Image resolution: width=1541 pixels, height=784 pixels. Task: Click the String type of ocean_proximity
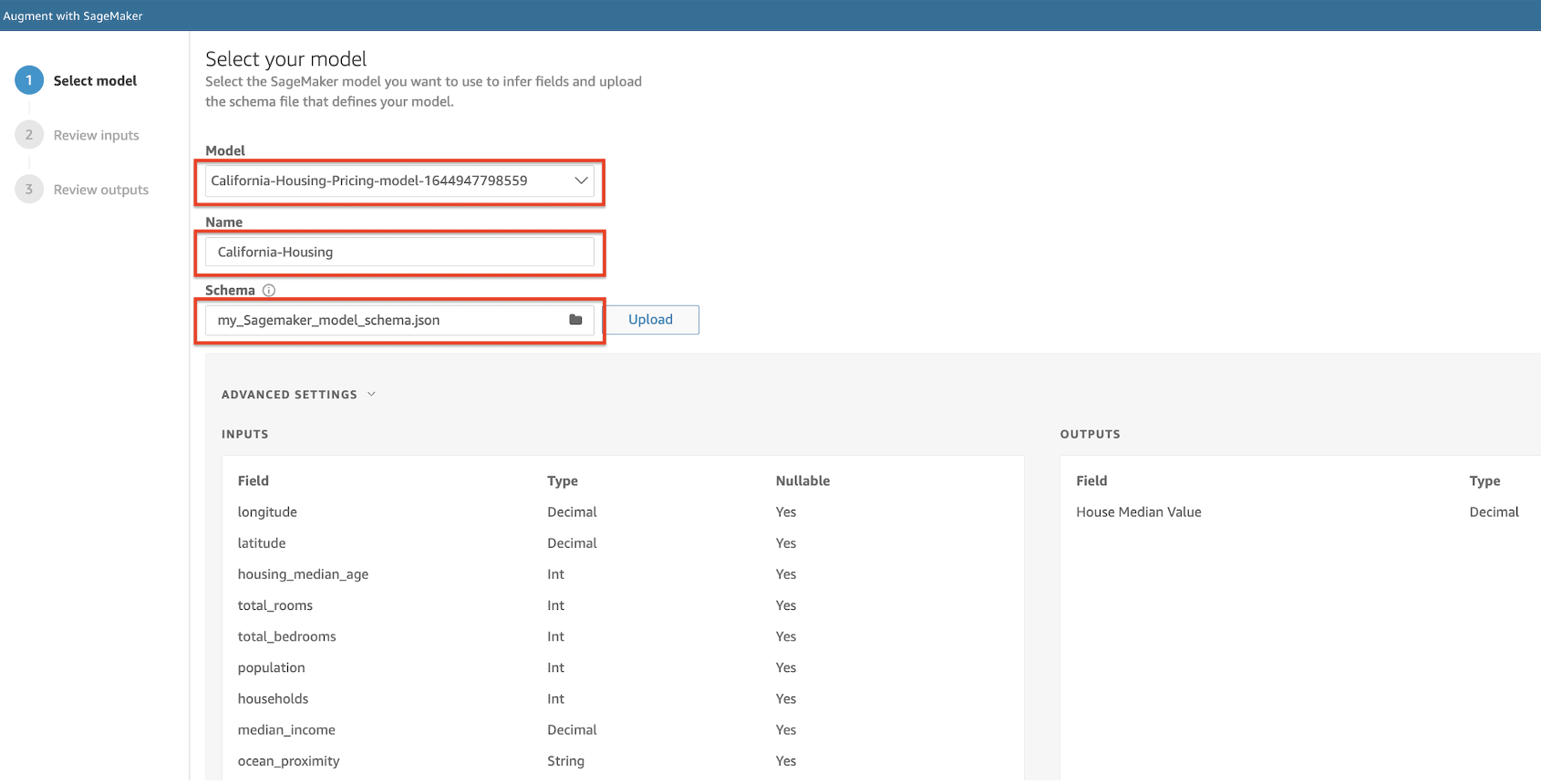(566, 761)
